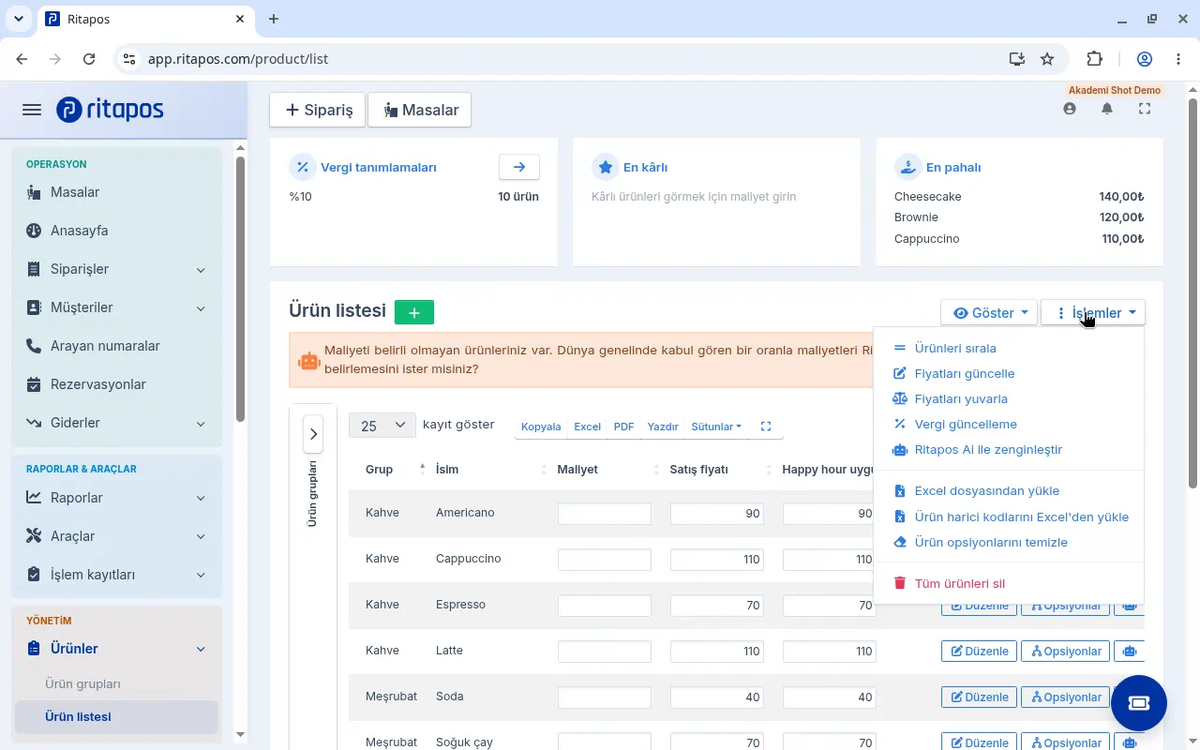
Task: Click the percent icon in Vergi tanımlamaları card
Action: coord(301,167)
